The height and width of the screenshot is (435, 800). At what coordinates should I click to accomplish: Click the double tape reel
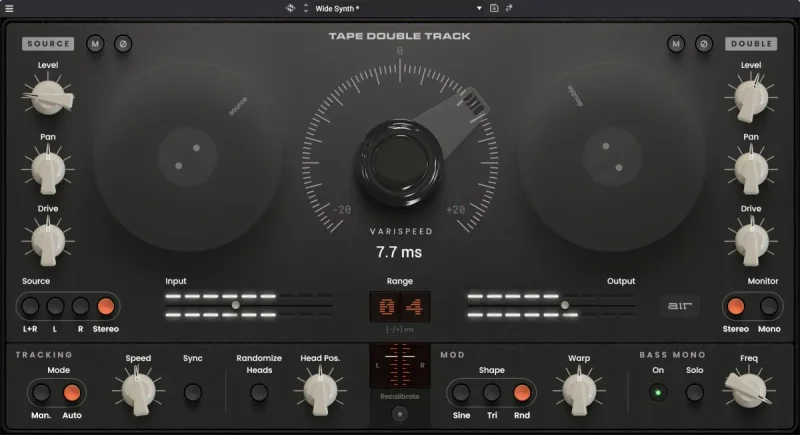[x=612, y=157]
